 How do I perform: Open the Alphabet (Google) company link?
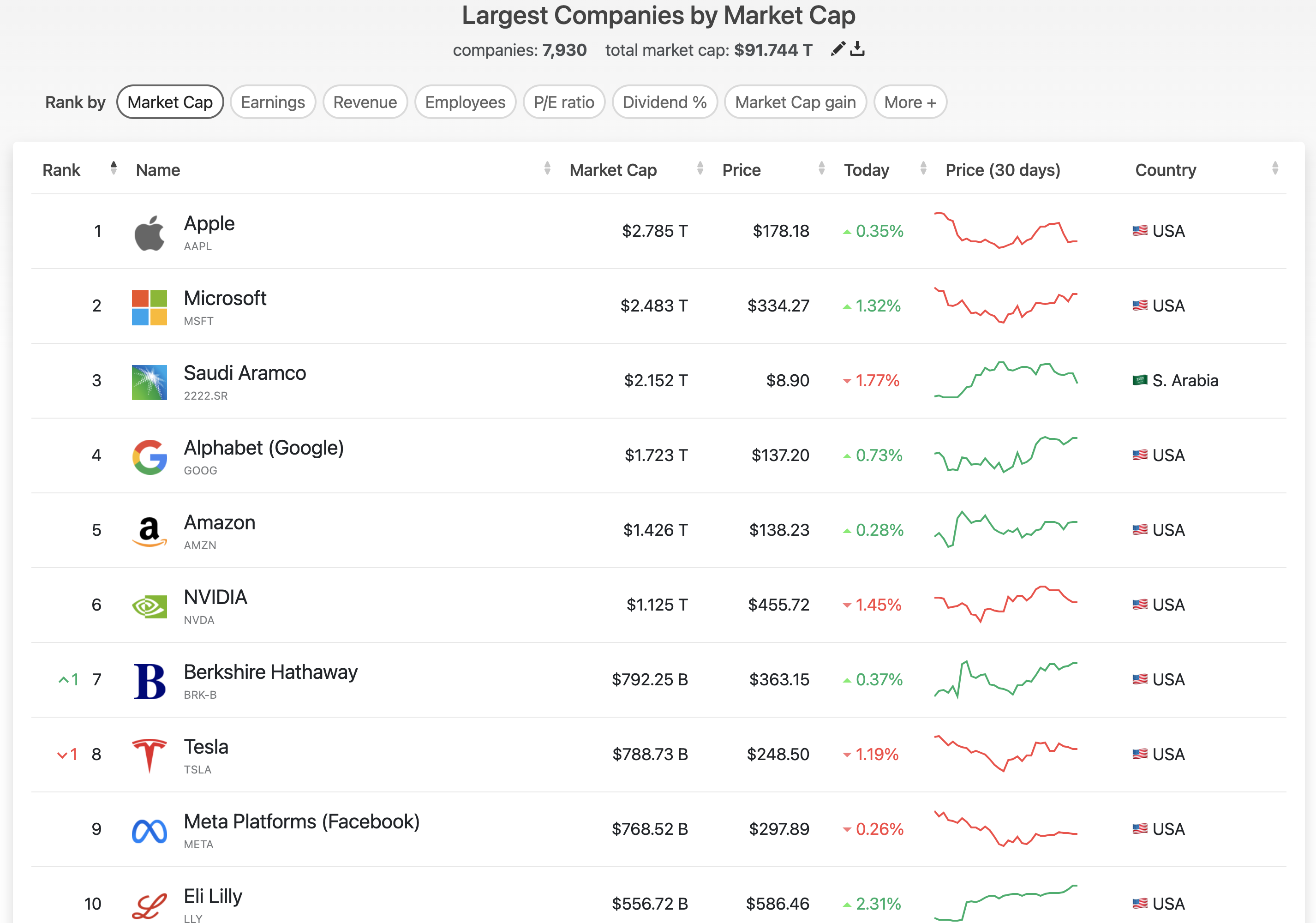263,448
